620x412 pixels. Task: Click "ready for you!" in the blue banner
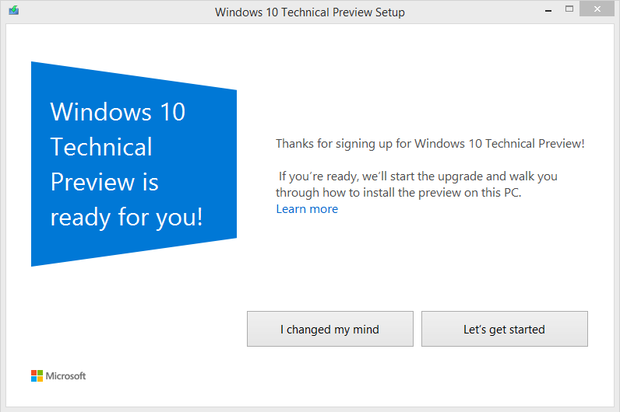point(126,217)
